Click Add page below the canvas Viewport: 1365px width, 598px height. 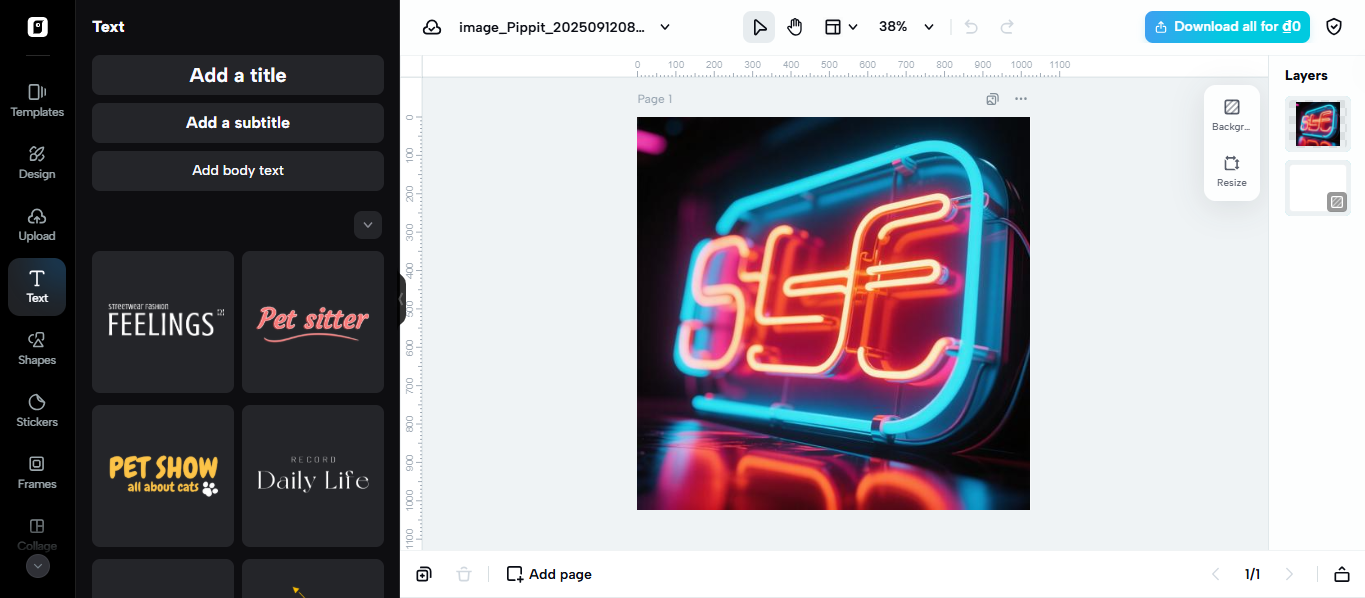coord(548,574)
